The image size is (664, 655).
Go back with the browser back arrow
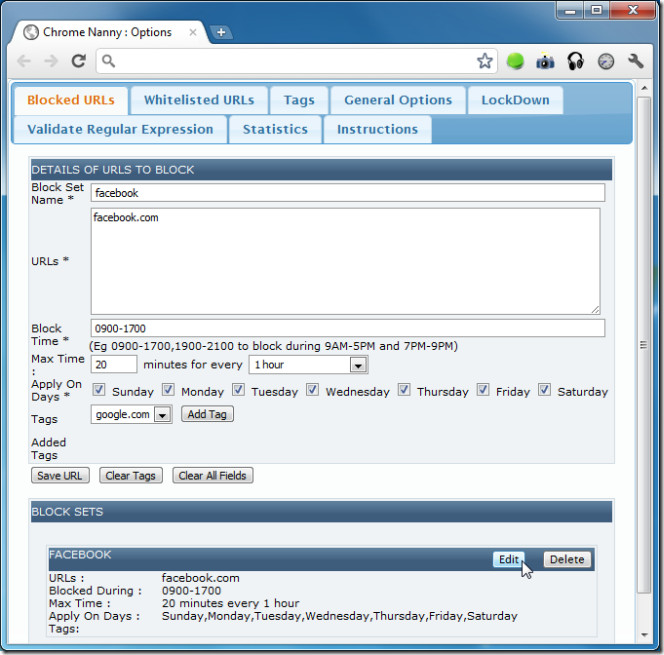tap(24, 61)
